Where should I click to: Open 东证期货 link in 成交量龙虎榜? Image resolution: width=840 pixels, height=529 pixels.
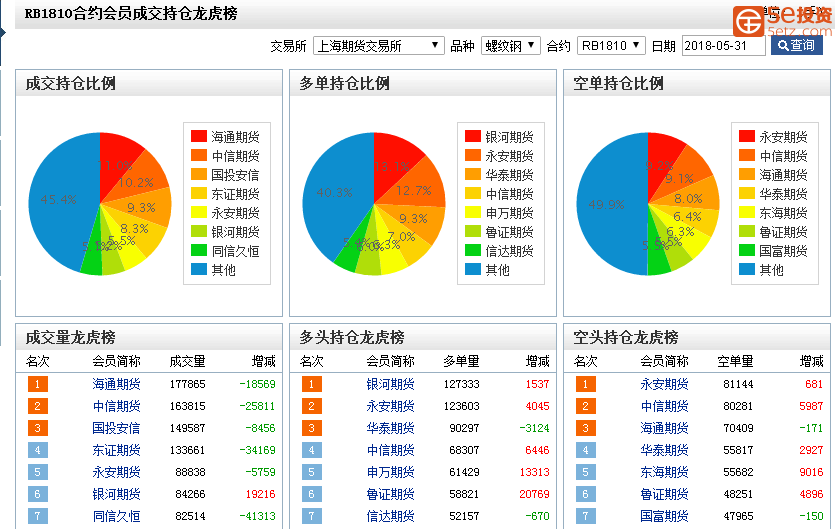pyautogui.click(x=116, y=450)
